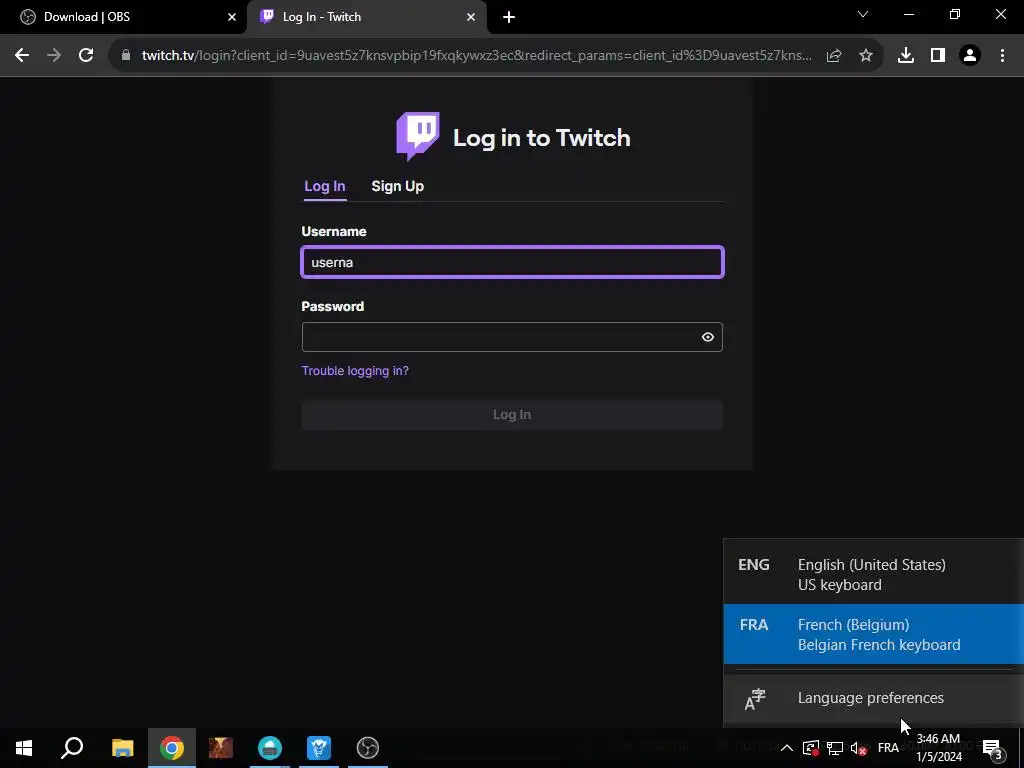Show hidden system tray icons
Viewport: 1024px width, 768px height.
(787, 748)
